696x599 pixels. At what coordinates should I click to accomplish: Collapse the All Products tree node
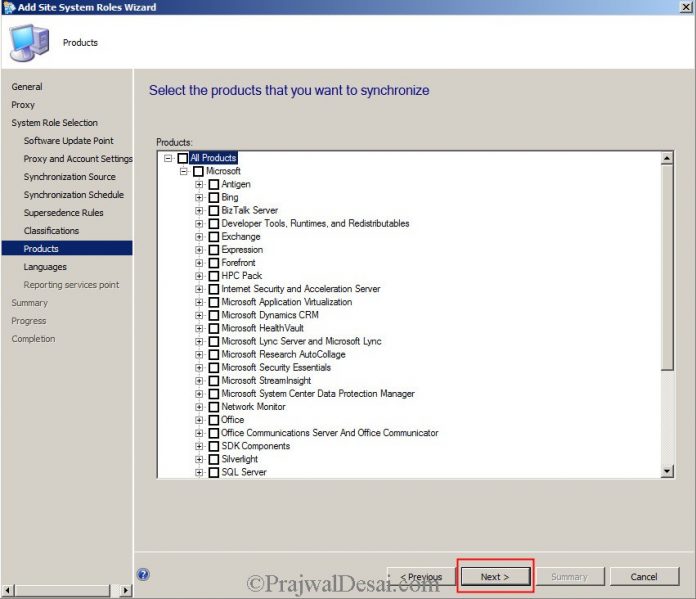[x=168, y=158]
